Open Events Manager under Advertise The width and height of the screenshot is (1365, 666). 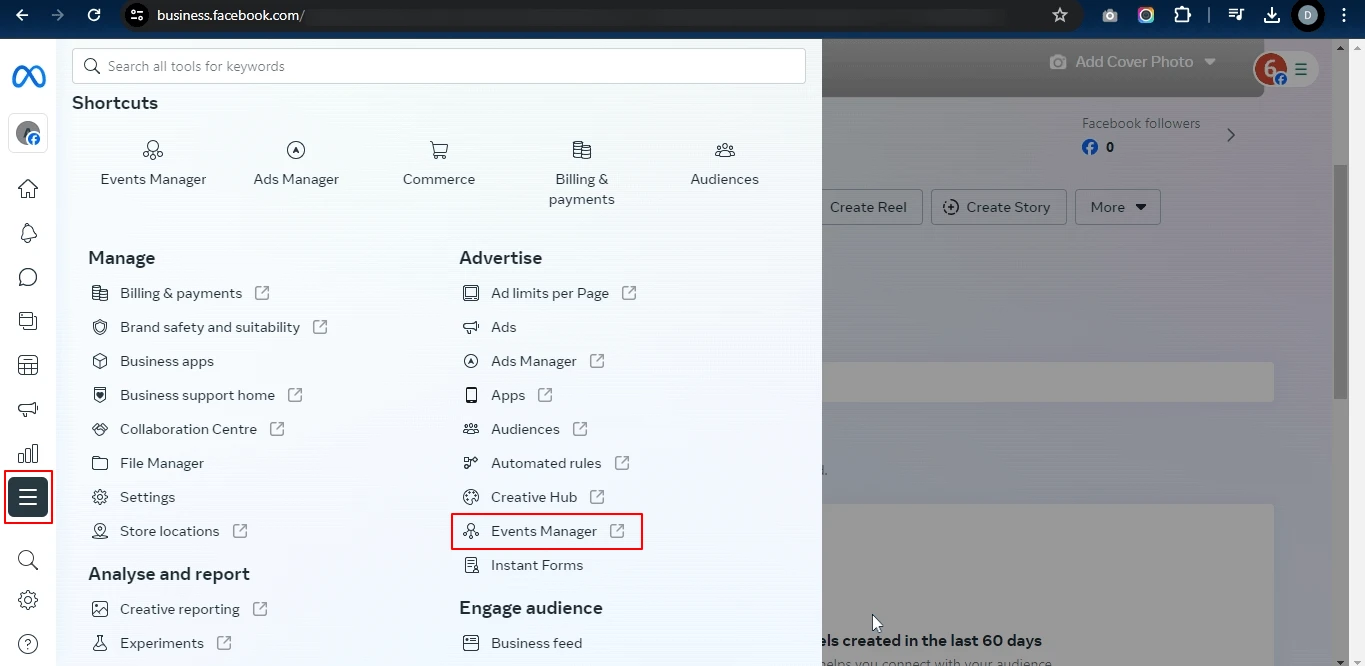(x=546, y=531)
